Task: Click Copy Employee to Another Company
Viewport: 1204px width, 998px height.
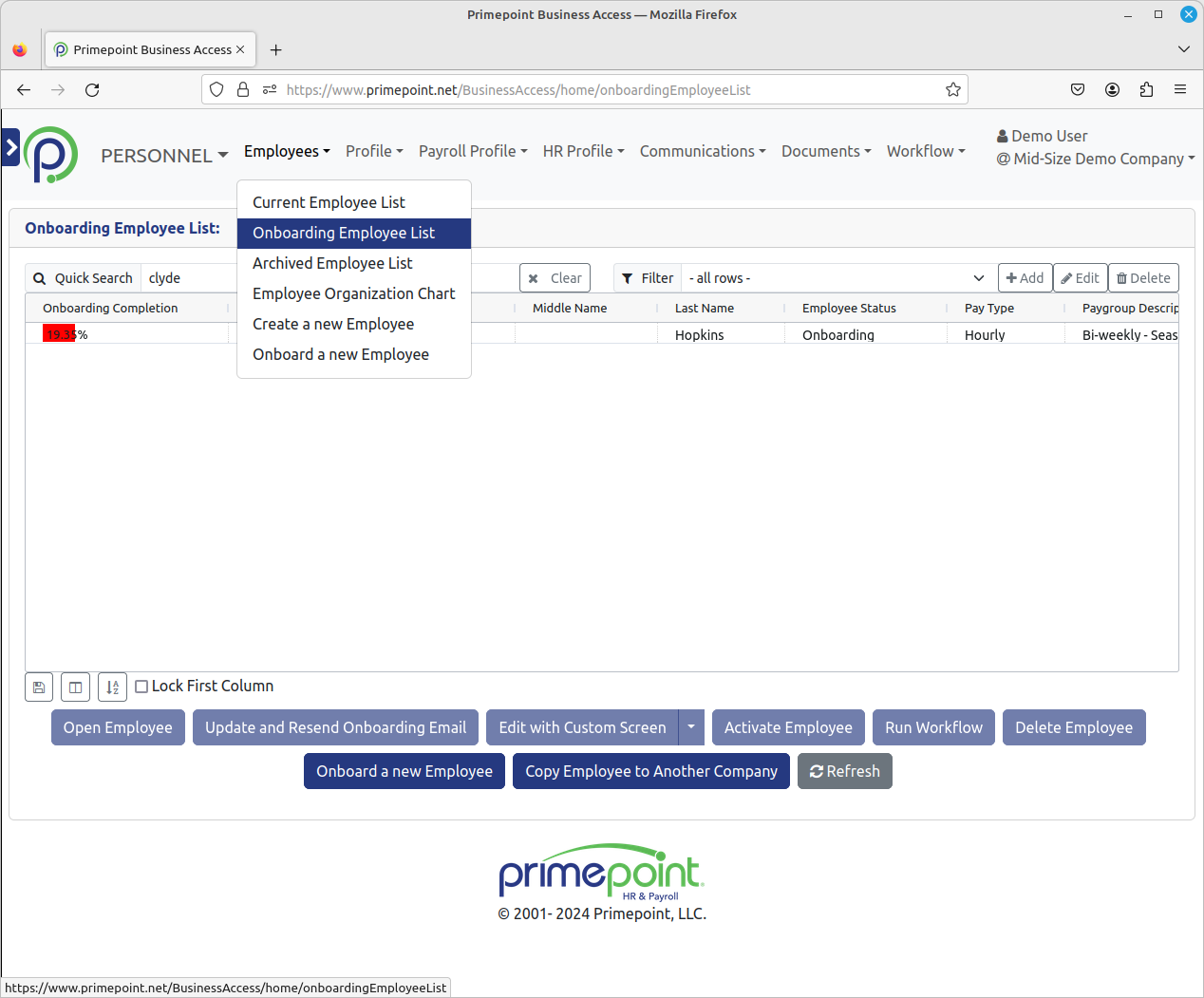Action: (651, 771)
